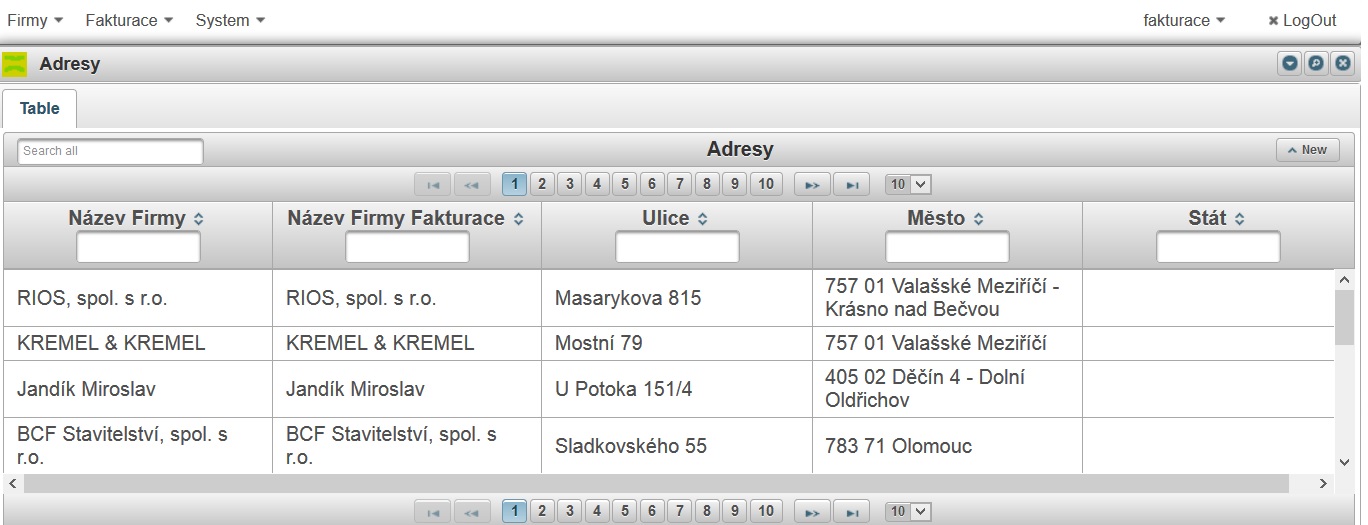Click scroll-down arrow of table vertical scrollbar
The height and width of the screenshot is (525, 1368).
coord(1345,462)
